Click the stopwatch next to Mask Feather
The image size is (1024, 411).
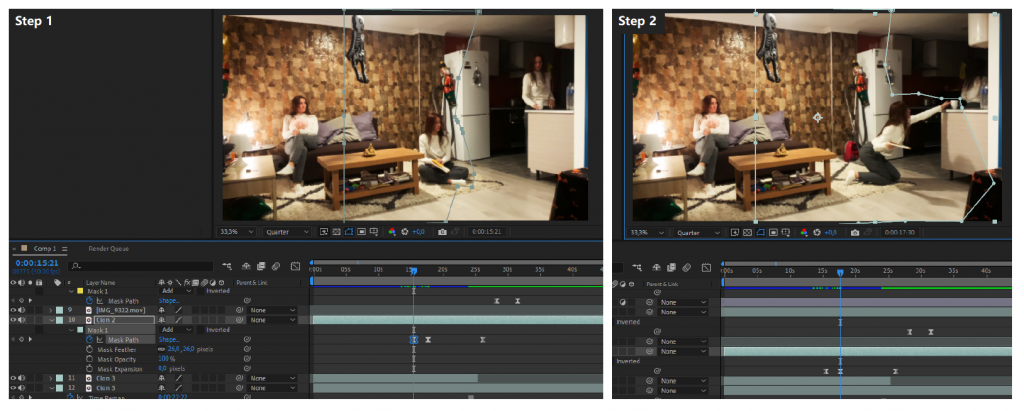click(x=91, y=349)
